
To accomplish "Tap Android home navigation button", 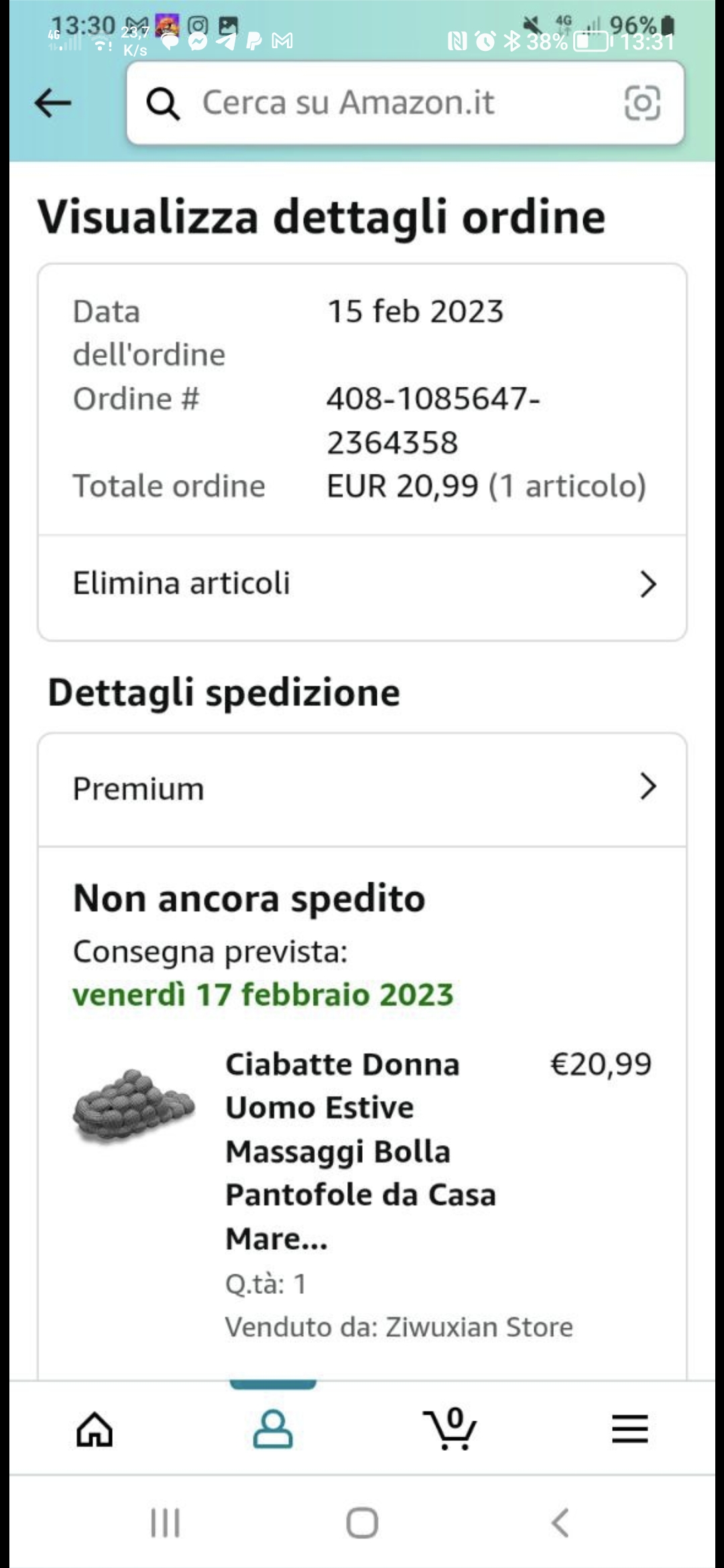I will pos(362,1522).
